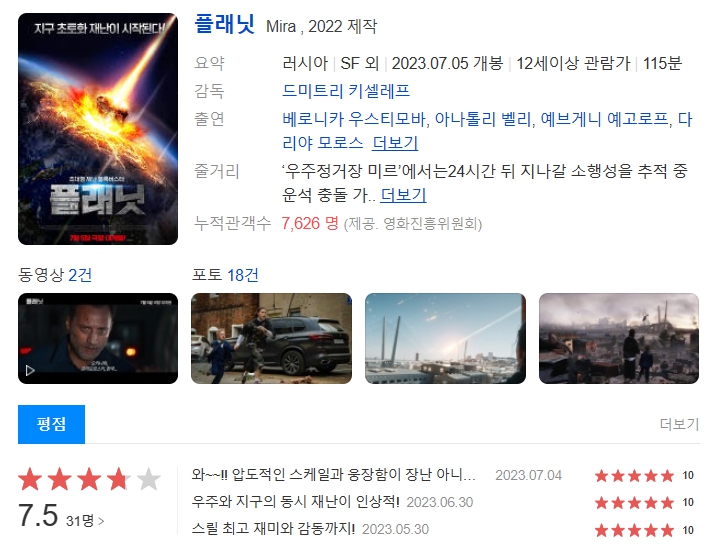Viewport: 720px width, 549px height.
Task: Open more ratings via gray 더보기
Action: (x=679, y=424)
